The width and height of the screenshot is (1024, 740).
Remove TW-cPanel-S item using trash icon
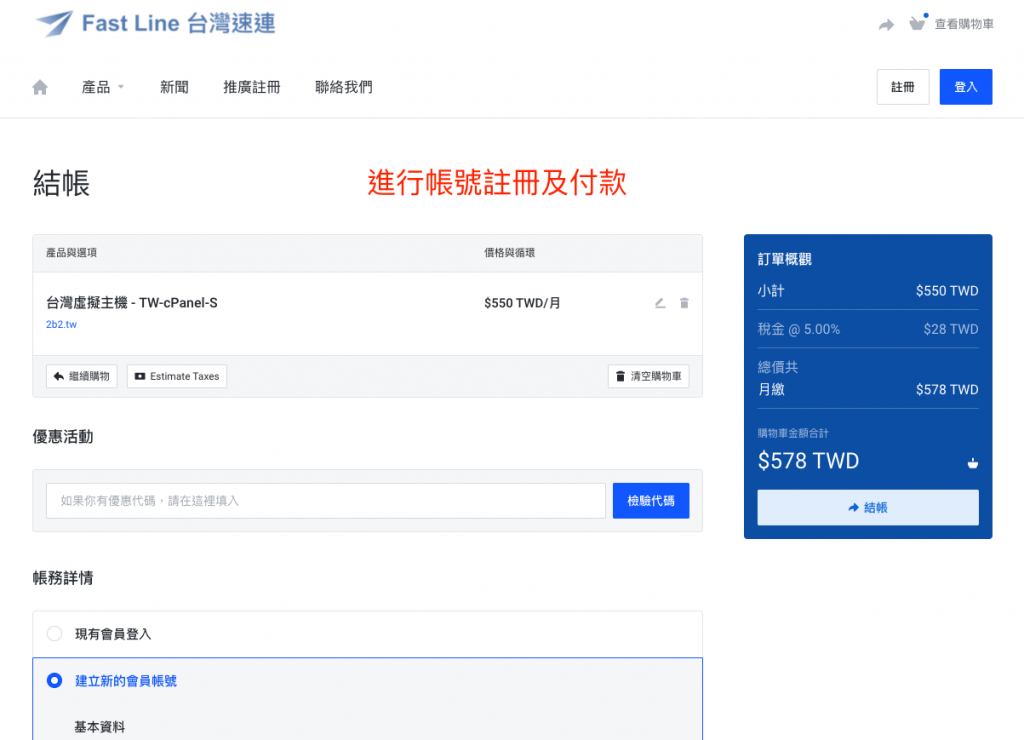pos(684,303)
